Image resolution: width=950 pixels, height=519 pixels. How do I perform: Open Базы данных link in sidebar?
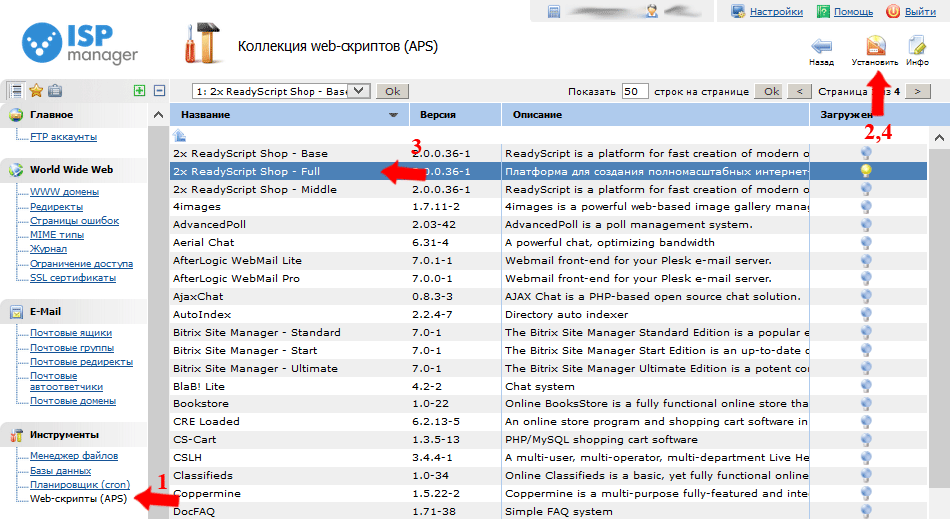[x=61, y=471]
